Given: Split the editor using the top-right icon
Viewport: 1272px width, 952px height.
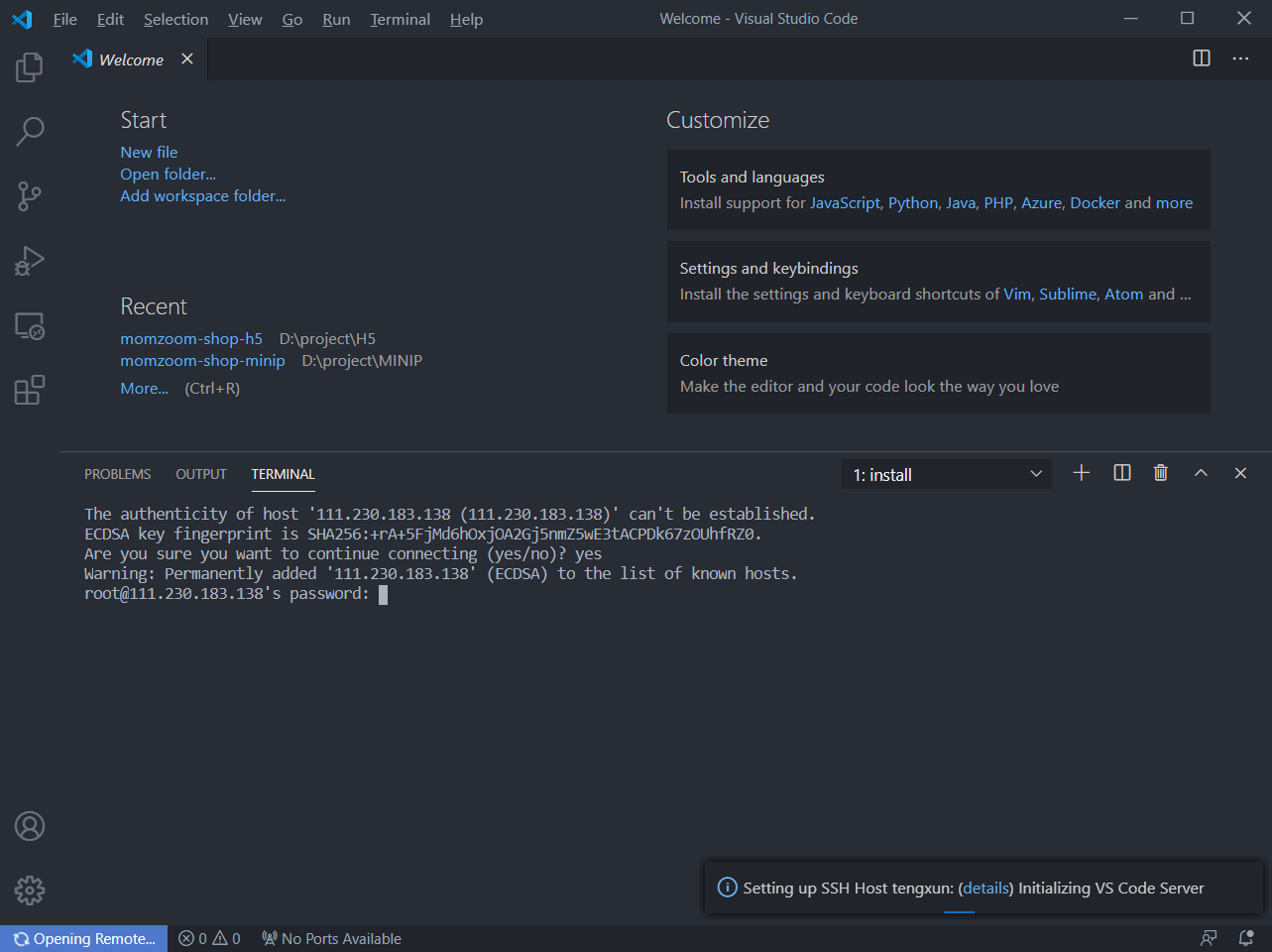Looking at the screenshot, I should pyautogui.click(x=1201, y=59).
